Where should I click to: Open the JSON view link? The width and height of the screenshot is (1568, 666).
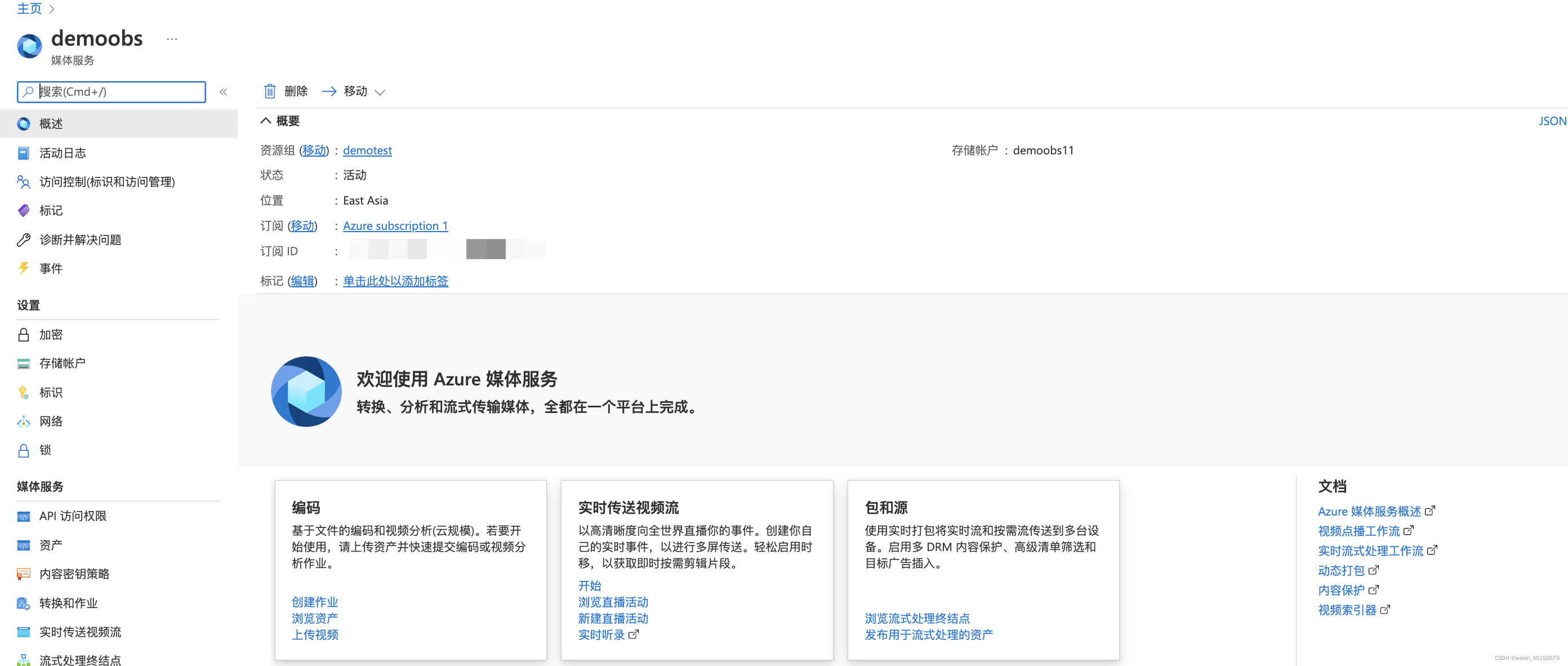click(1552, 121)
